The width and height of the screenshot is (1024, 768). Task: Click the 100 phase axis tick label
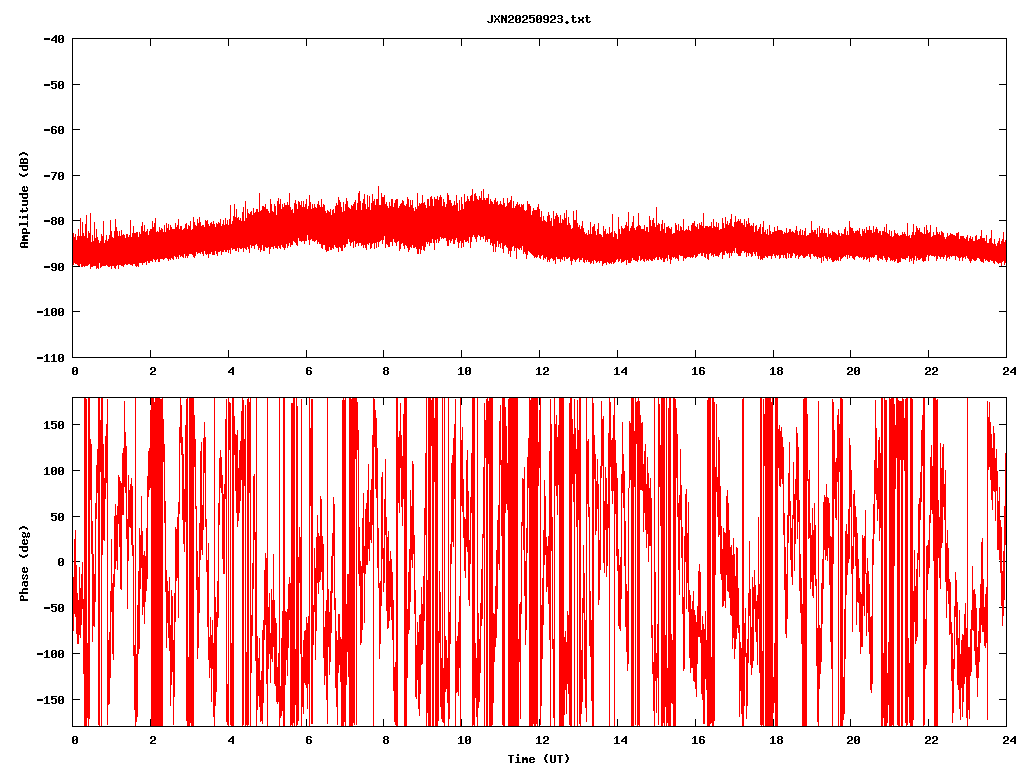click(54, 471)
